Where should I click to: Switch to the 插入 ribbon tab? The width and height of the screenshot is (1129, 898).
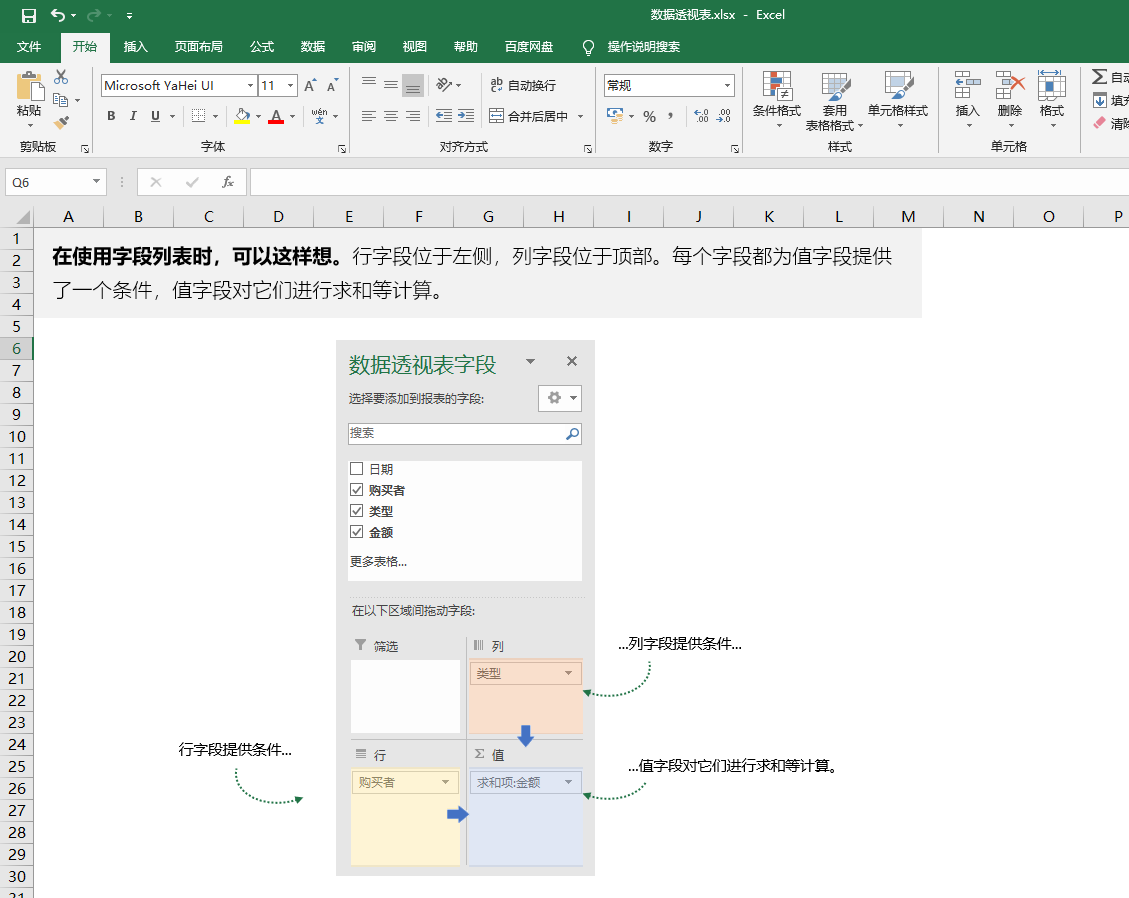pyautogui.click(x=135, y=47)
